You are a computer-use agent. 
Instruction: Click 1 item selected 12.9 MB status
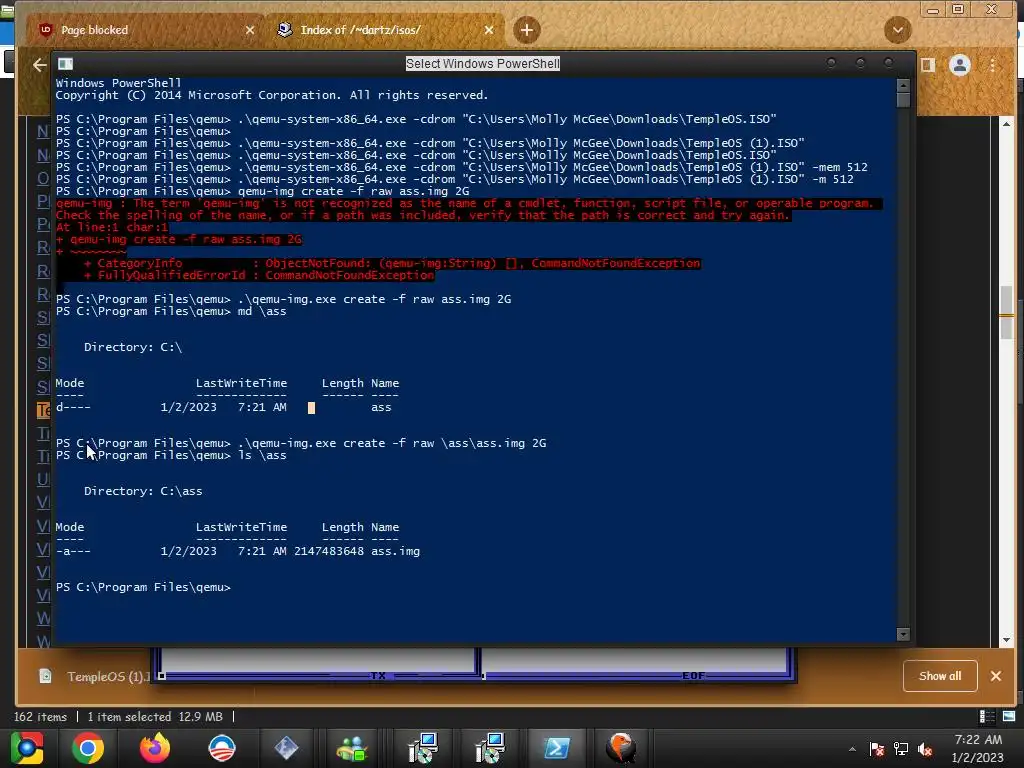click(155, 716)
